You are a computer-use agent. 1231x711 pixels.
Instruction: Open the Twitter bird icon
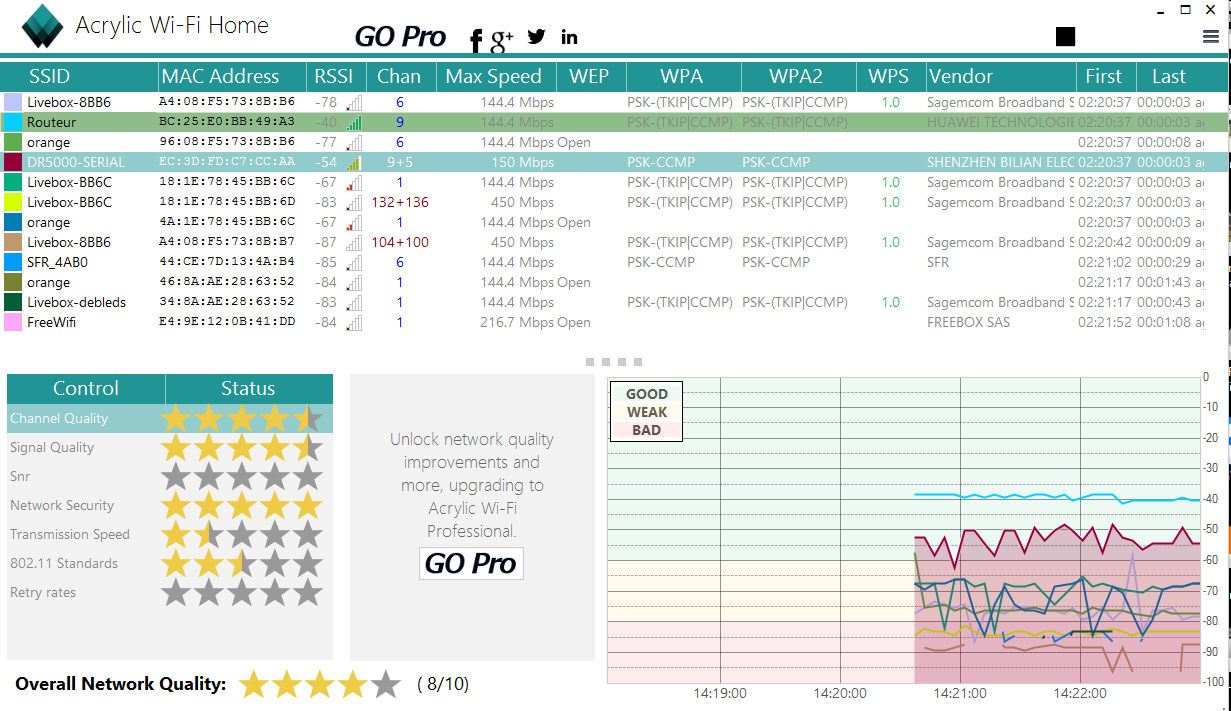click(x=537, y=37)
